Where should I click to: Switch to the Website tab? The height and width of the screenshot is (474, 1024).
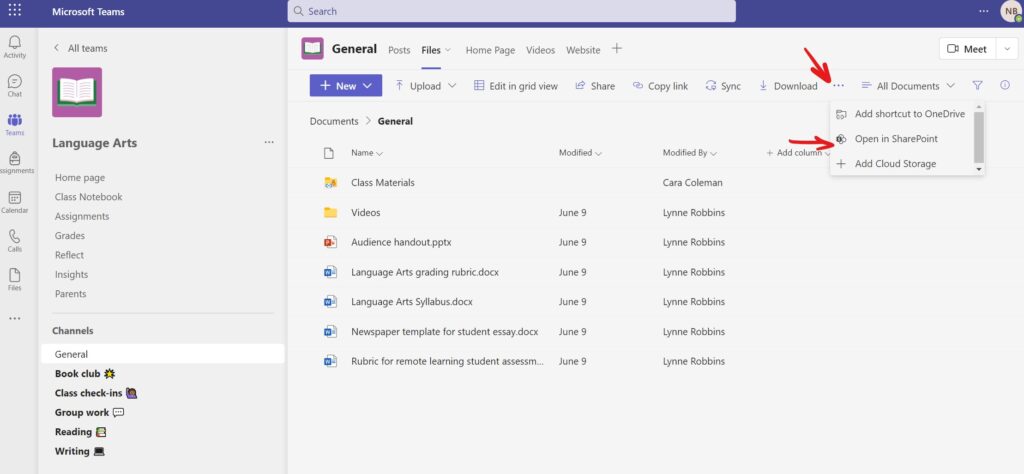[x=583, y=50]
